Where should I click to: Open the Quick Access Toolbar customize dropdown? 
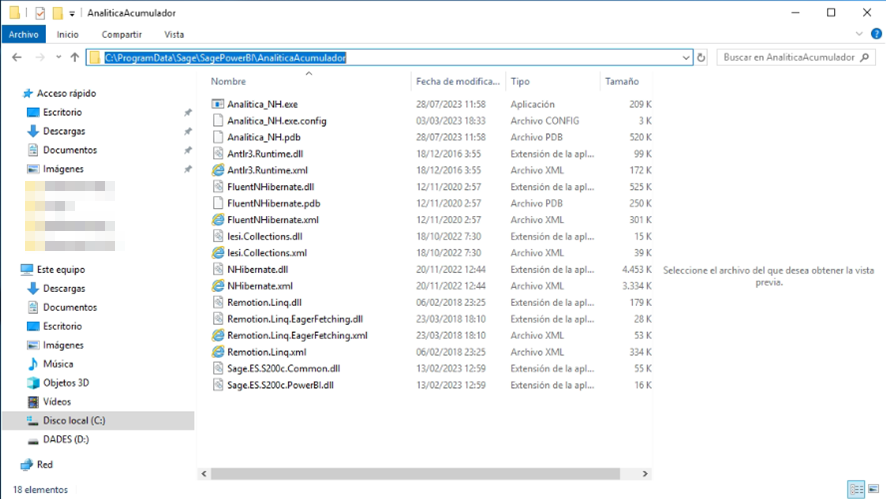[72, 13]
